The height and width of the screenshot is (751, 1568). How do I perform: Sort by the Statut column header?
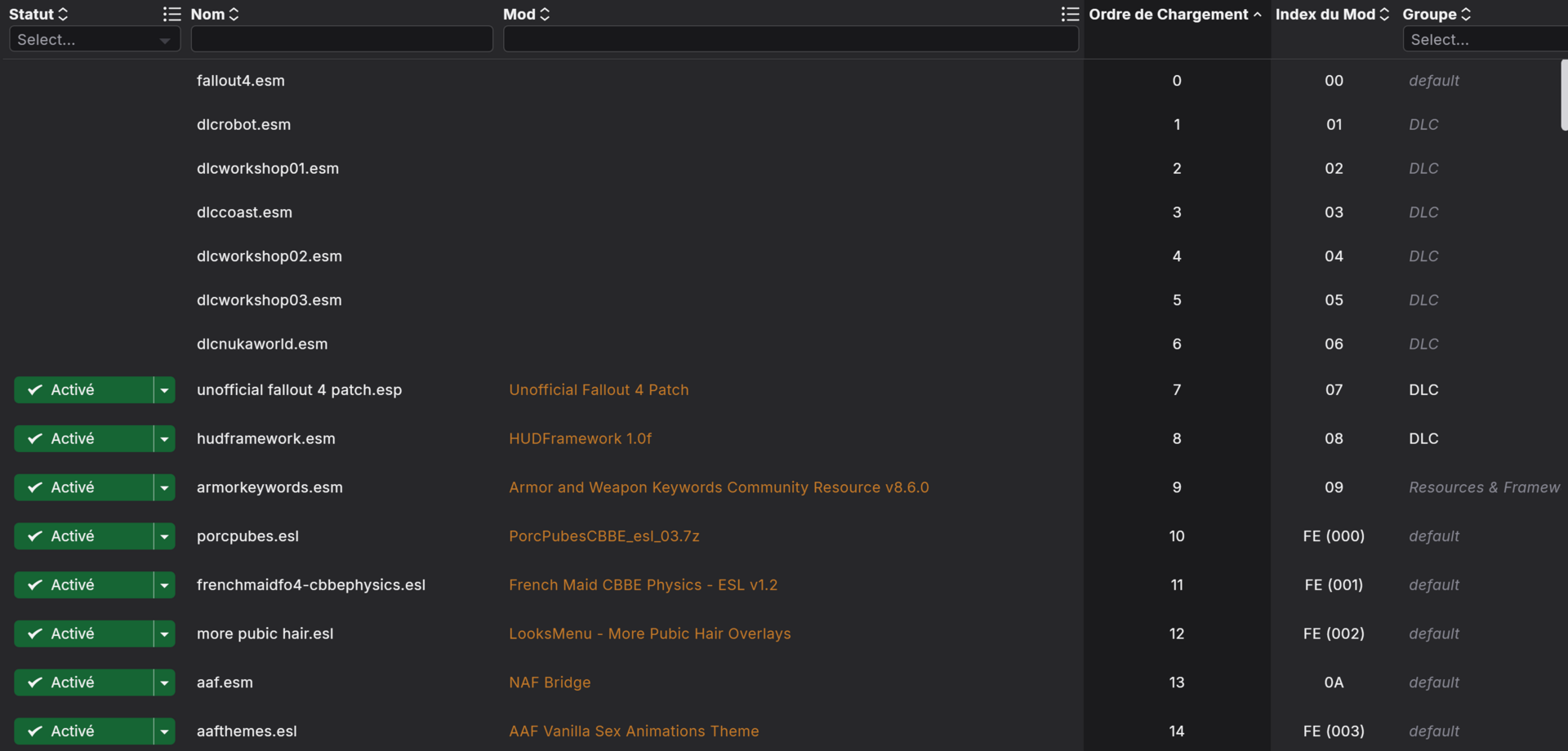[x=38, y=14]
